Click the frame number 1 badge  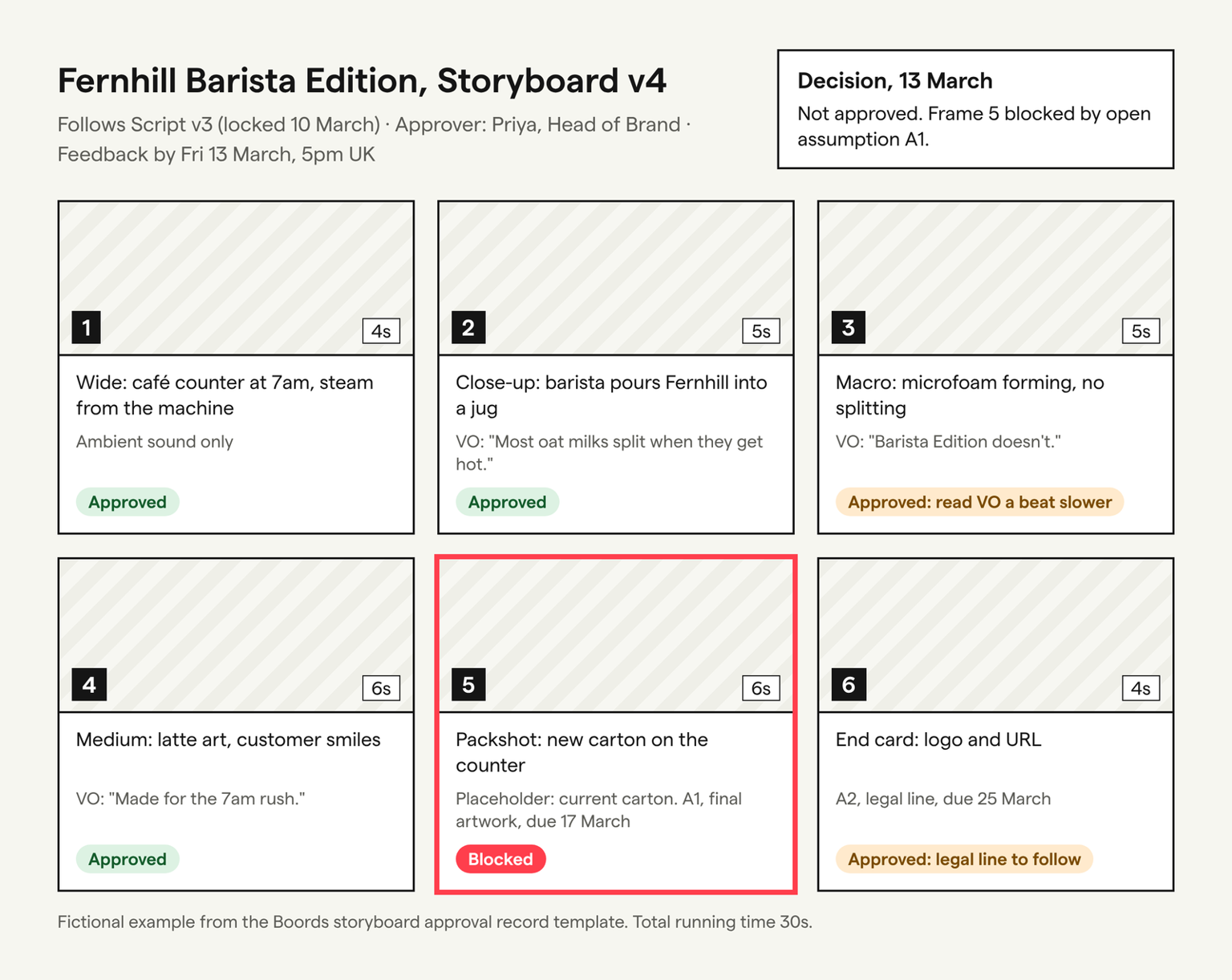[86, 327]
